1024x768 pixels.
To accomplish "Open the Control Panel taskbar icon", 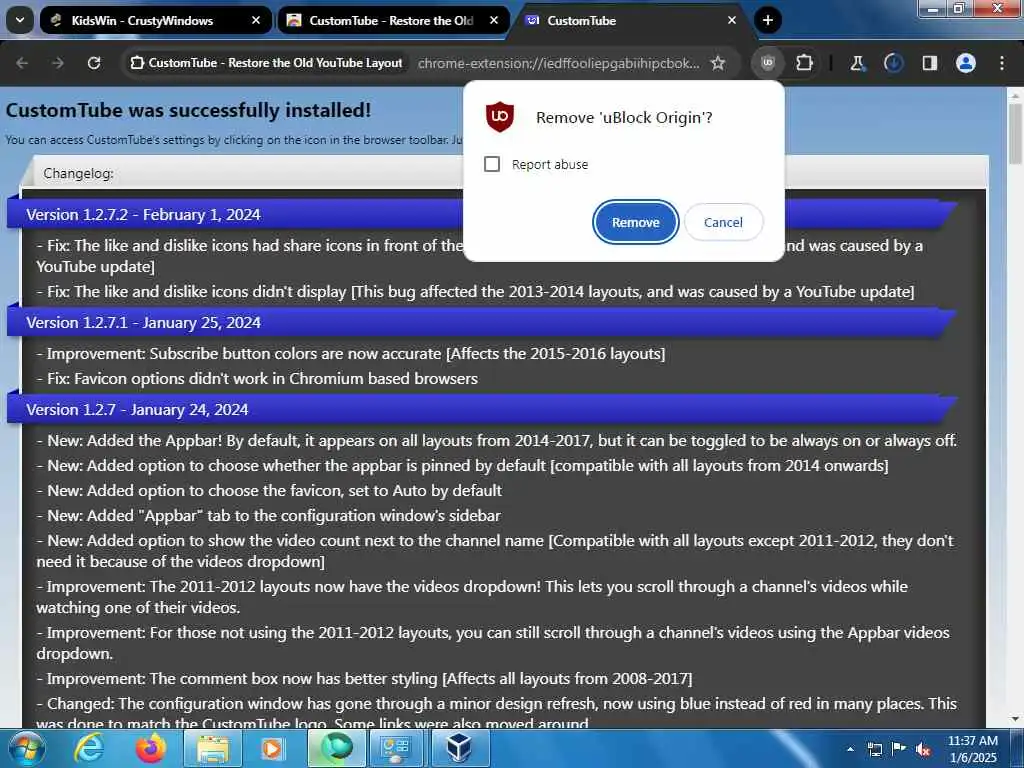I will (398, 748).
